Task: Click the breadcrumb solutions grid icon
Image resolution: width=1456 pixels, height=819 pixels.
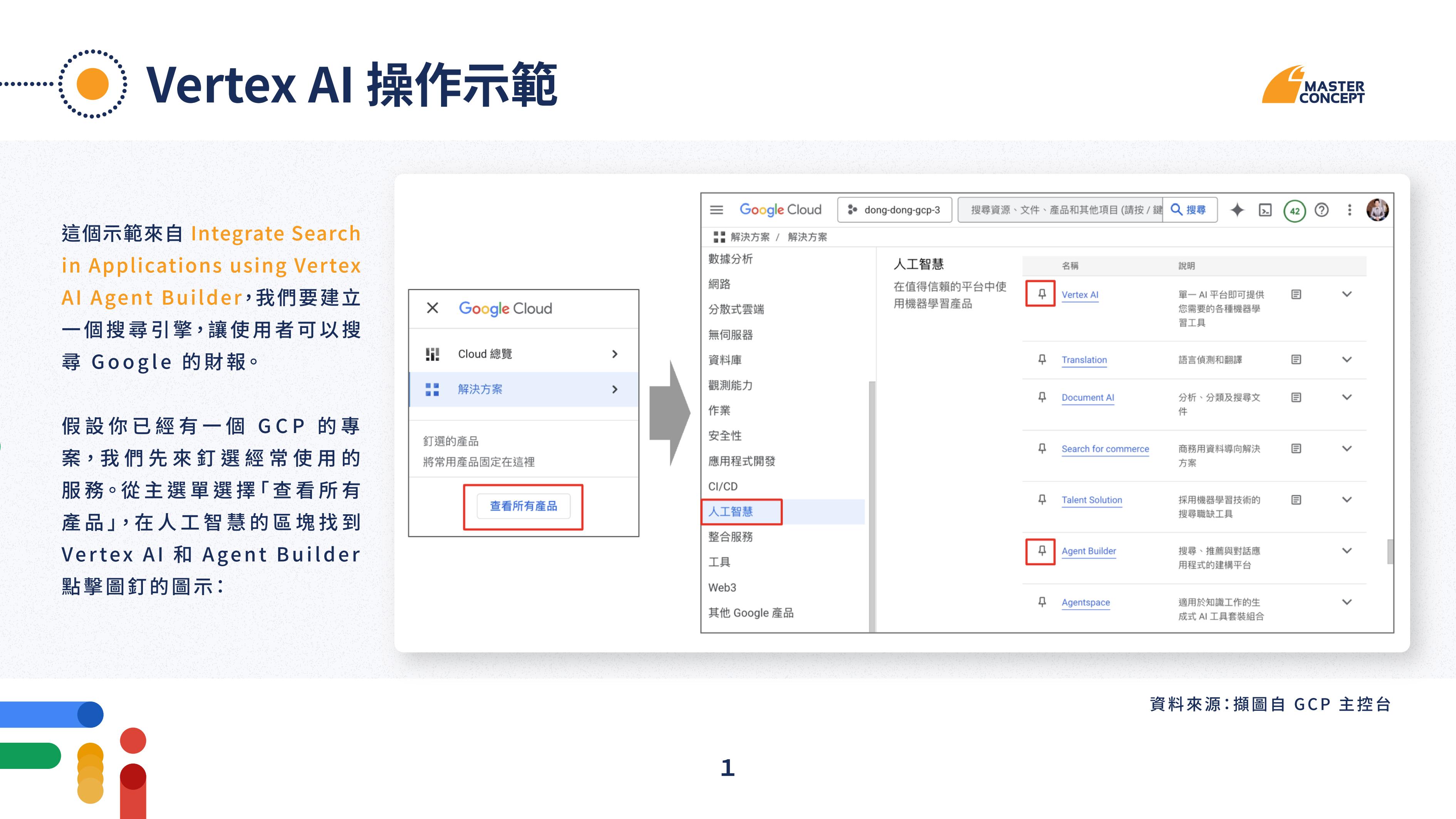Action: click(719, 237)
